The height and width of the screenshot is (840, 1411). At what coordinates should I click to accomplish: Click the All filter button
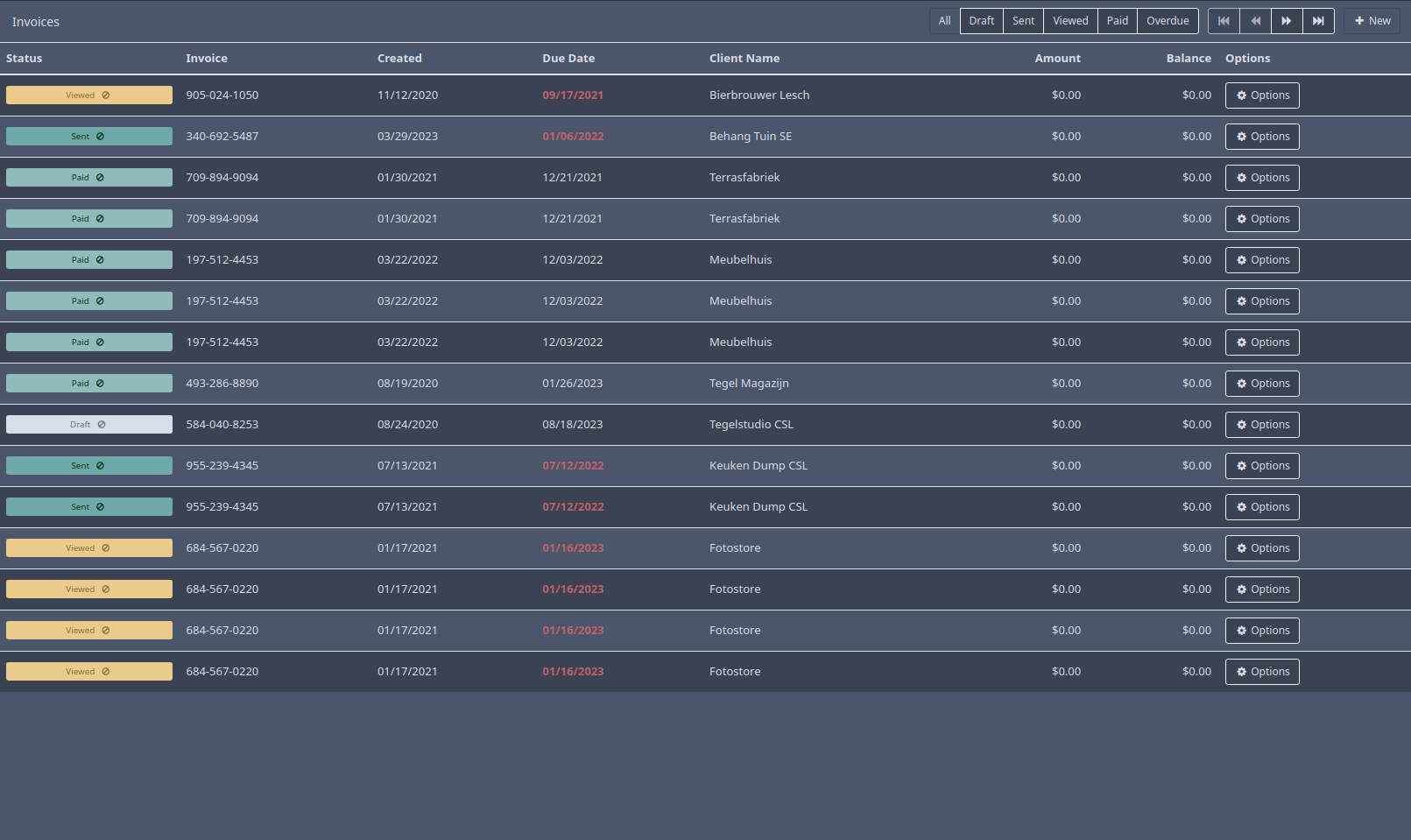coord(944,20)
